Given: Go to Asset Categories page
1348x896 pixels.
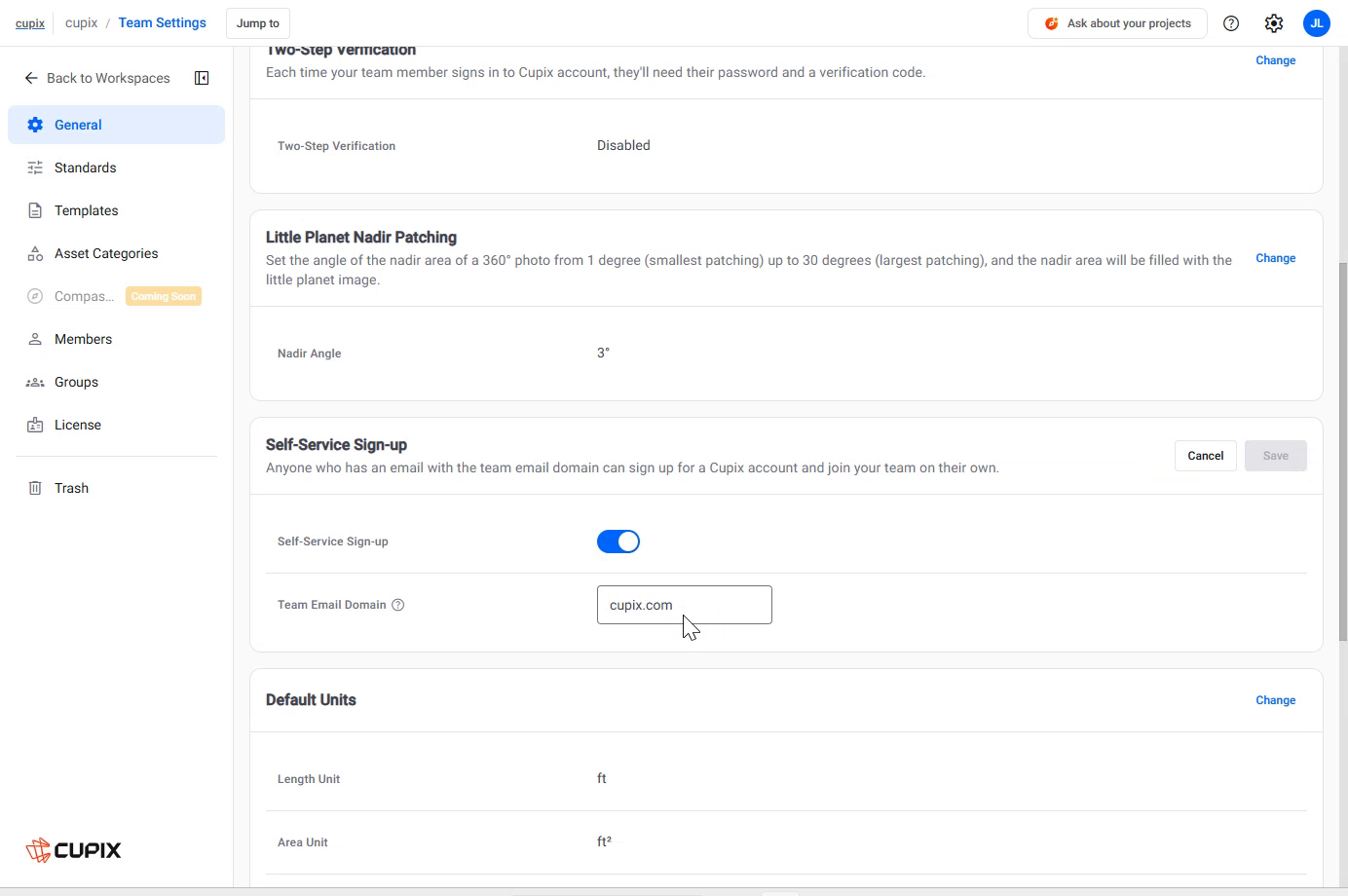Looking at the screenshot, I should coord(116,253).
